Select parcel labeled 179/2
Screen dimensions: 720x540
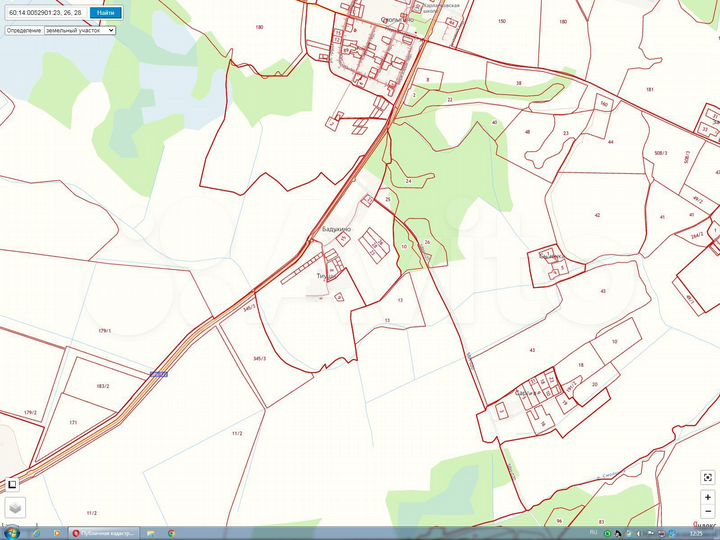[30, 413]
